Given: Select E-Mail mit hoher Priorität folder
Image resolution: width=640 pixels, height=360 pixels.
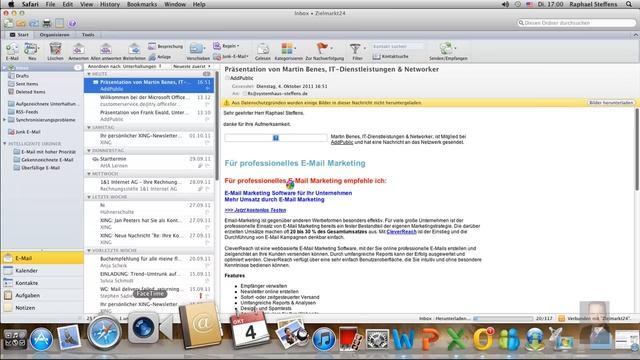Looking at the screenshot, I should [48, 151].
